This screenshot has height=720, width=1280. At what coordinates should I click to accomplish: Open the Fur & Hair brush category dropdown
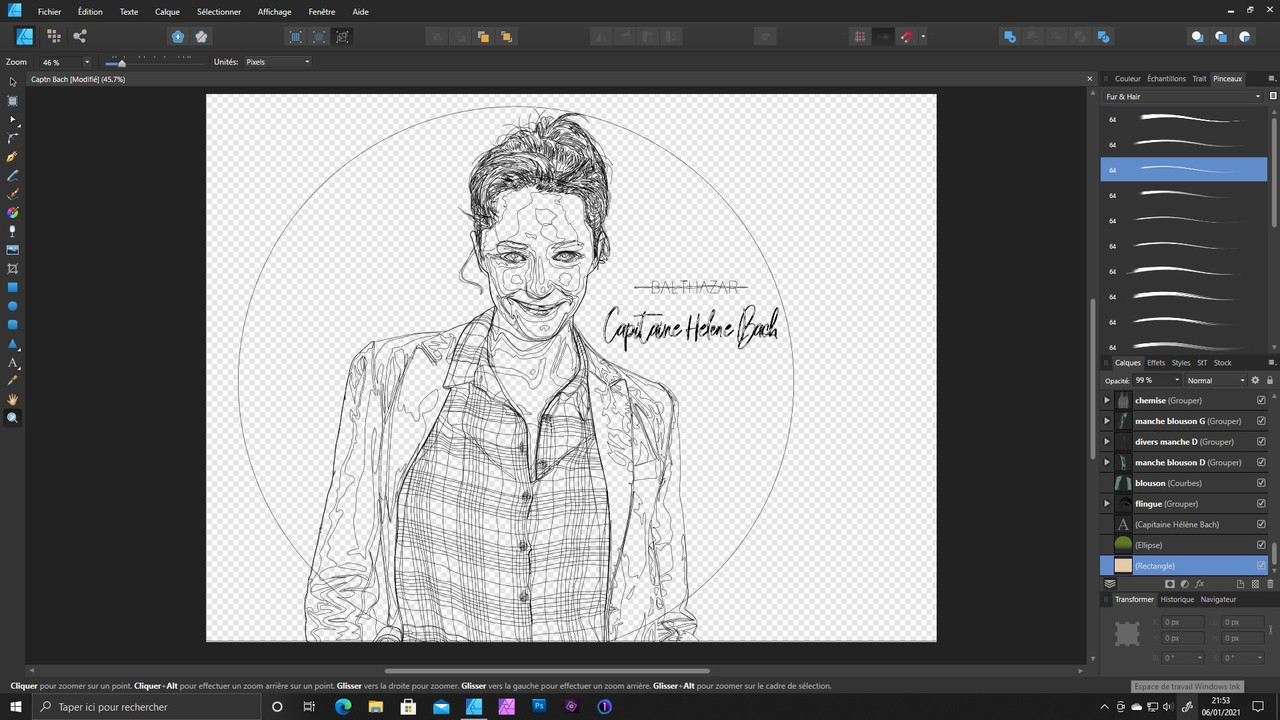pos(1183,97)
